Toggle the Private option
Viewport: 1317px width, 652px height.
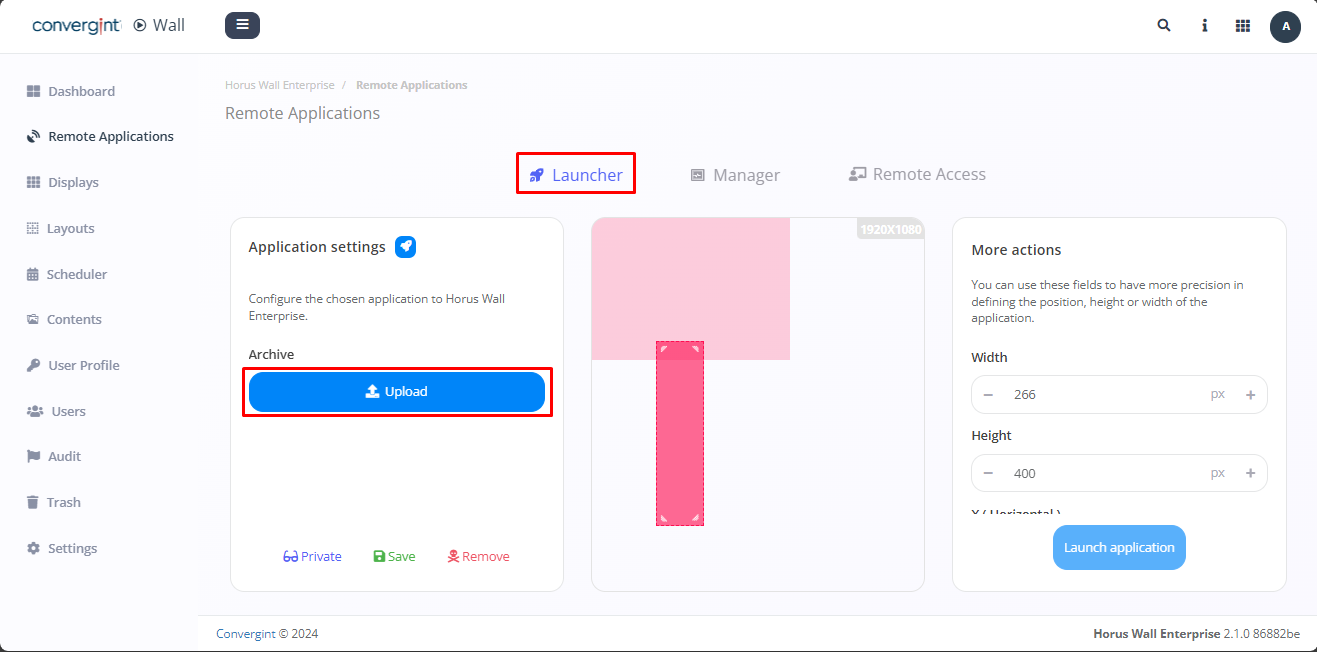pyautogui.click(x=312, y=557)
